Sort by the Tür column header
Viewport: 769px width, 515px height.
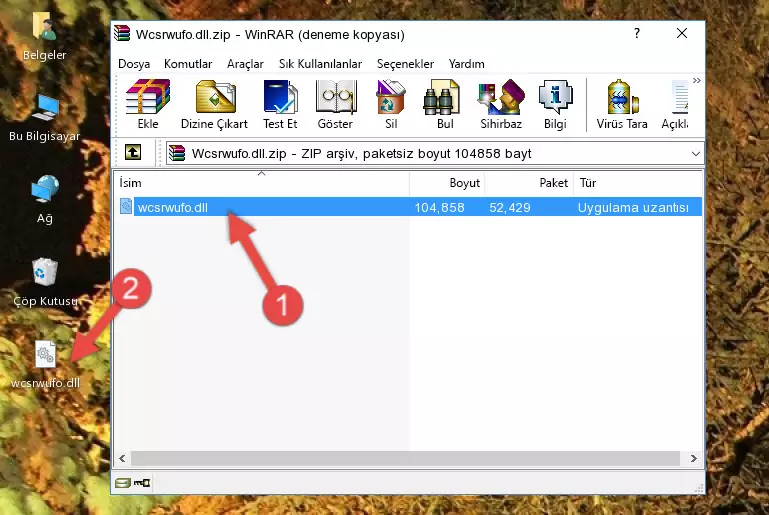click(x=638, y=183)
